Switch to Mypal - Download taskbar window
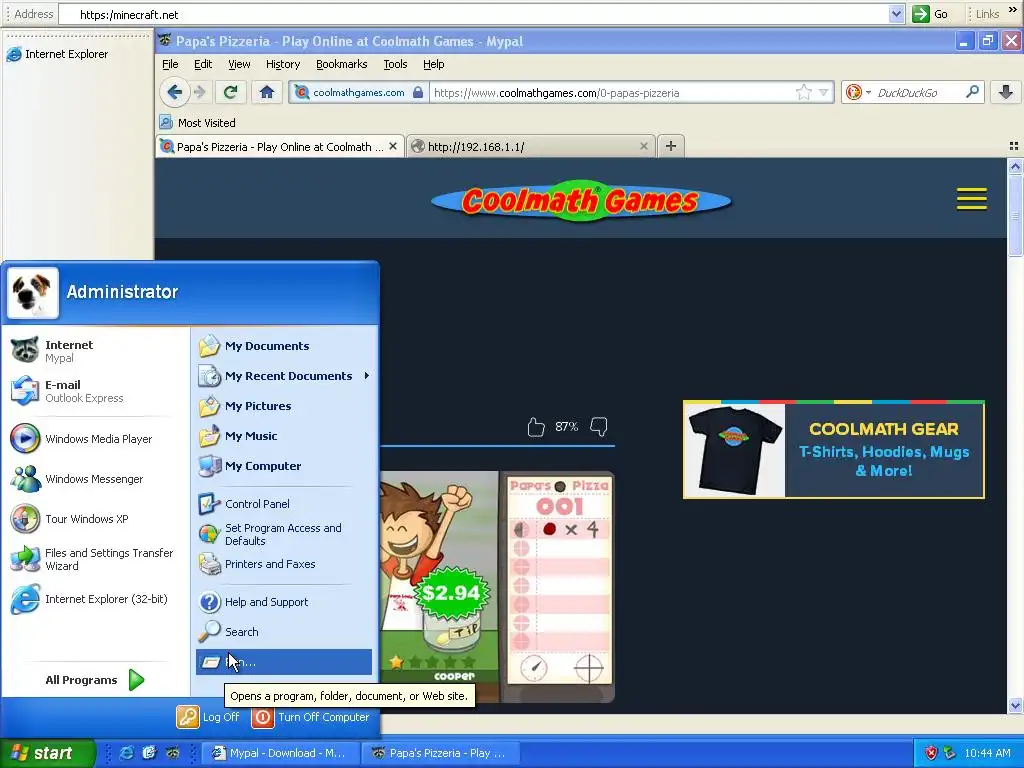Viewport: 1024px width, 768px height. pos(280,753)
